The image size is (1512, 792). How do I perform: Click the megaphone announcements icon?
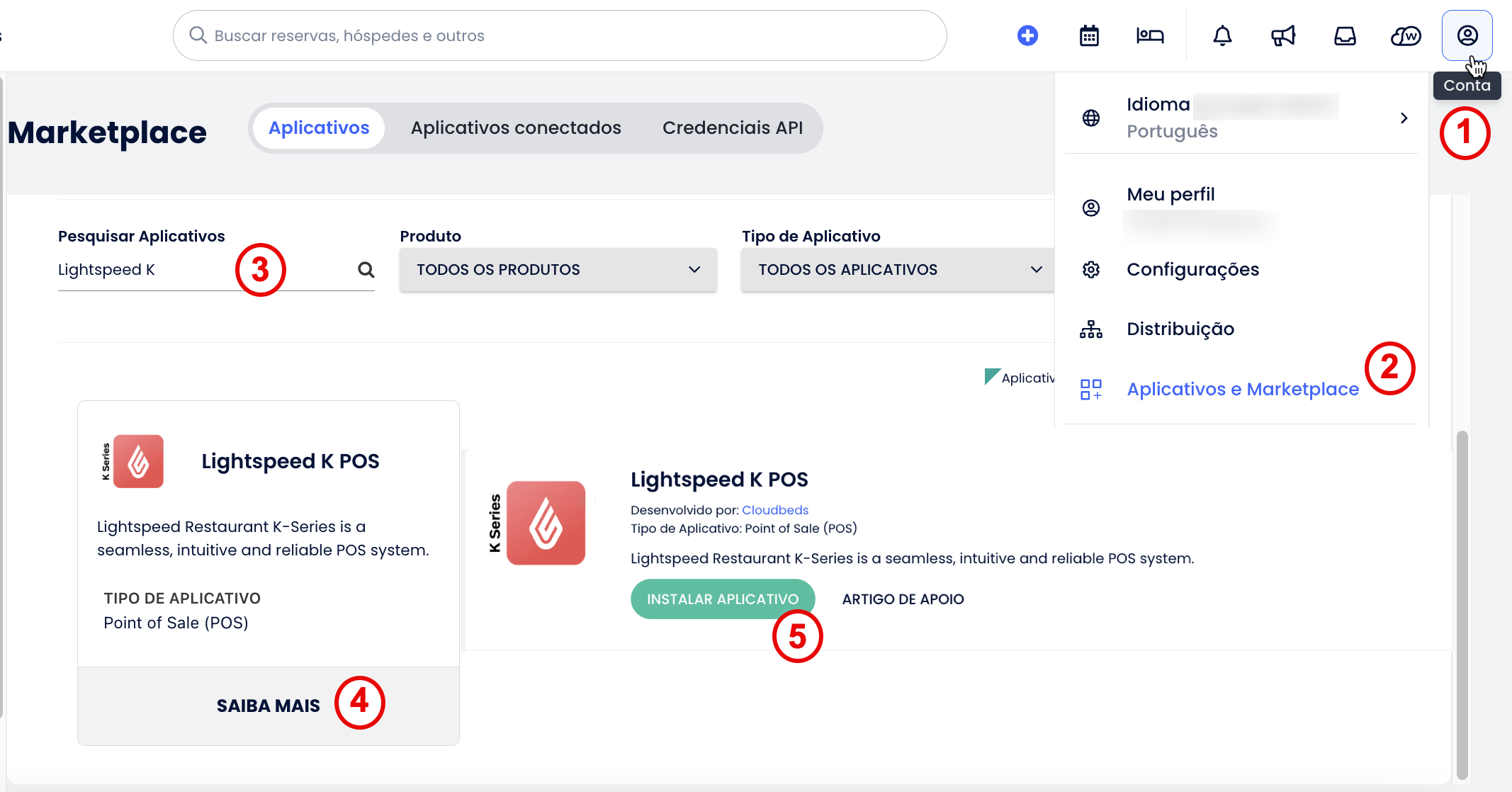[1283, 35]
